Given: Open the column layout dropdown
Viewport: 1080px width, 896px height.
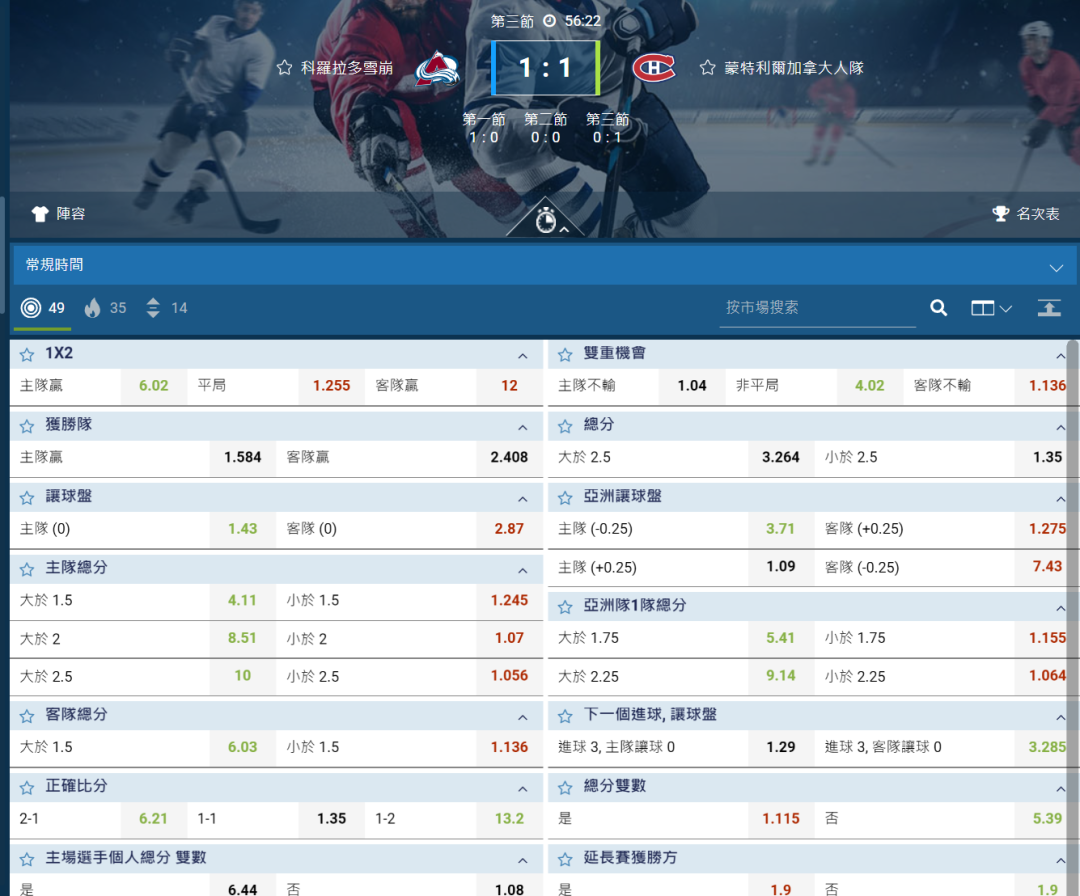Looking at the screenshot, I should (990, 308).
